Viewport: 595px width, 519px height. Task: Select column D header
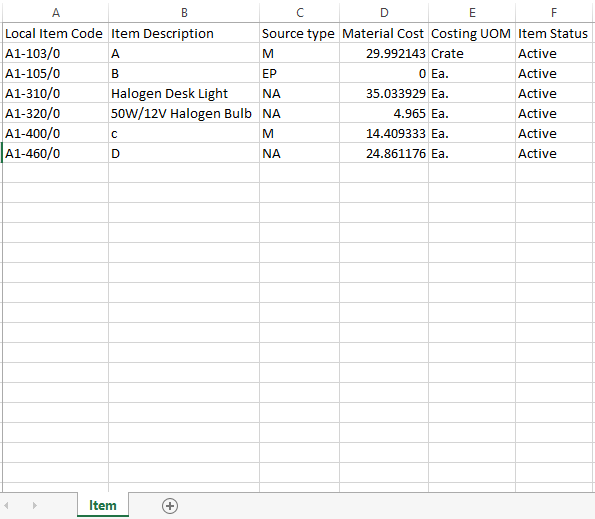pos(384,13)
